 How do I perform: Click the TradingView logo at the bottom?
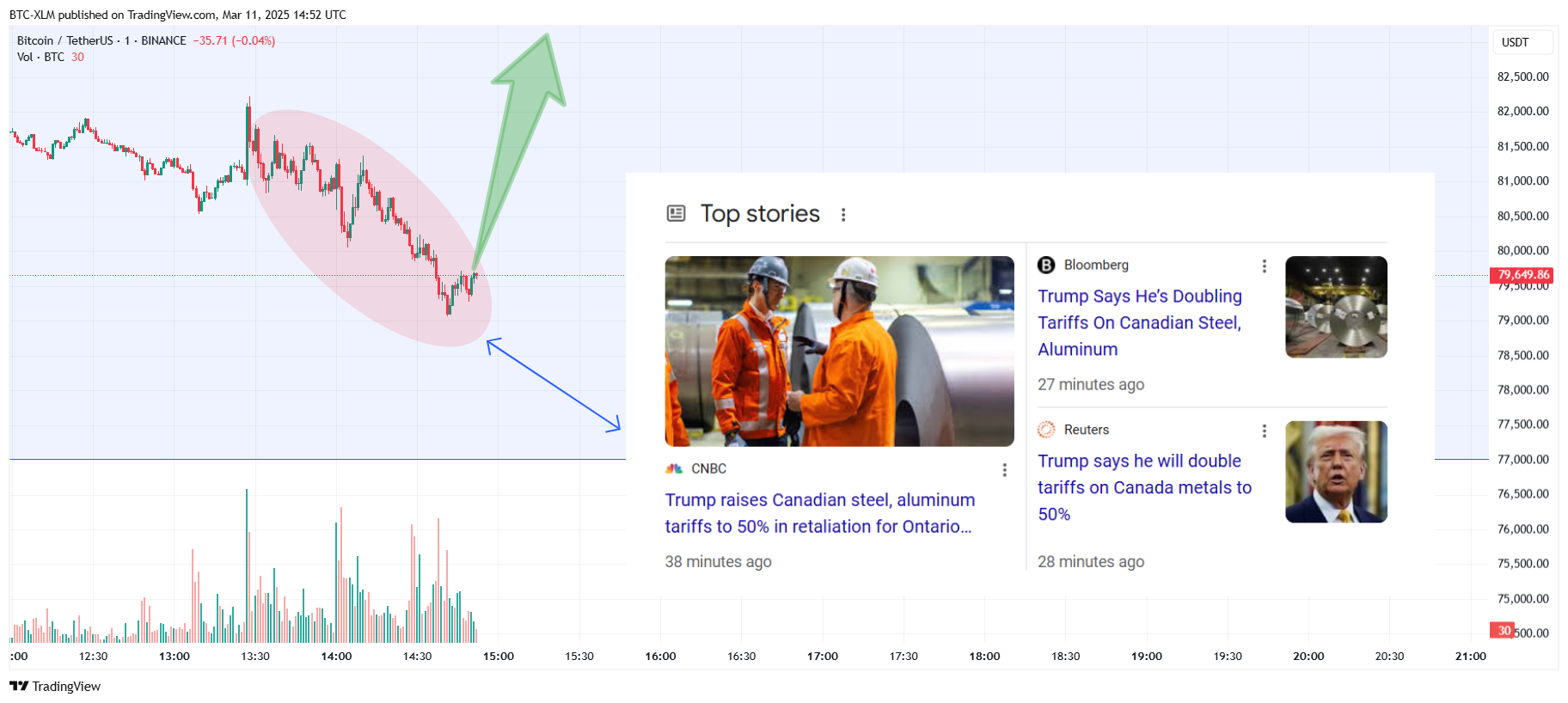point(55,686)
